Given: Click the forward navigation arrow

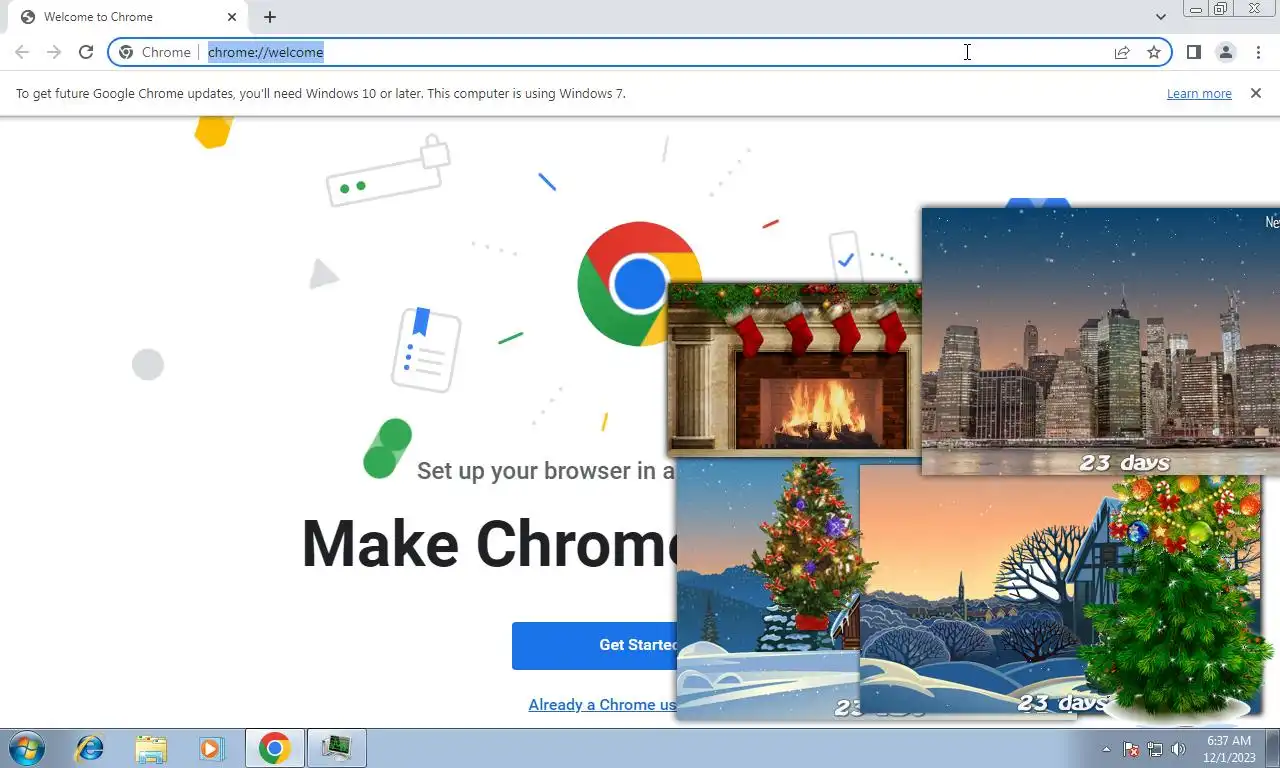Looking at the screenshot, I should click(x=54, y=52).
